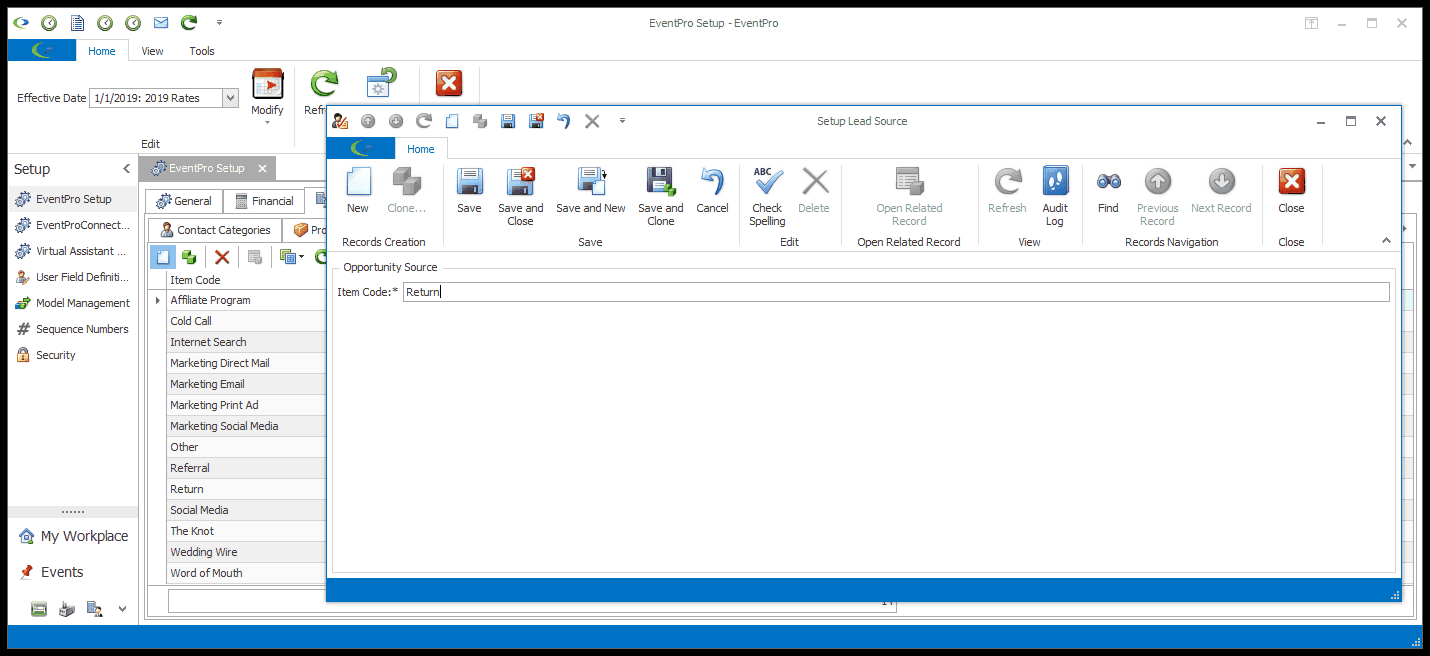Select the Internet Search row

coord(246,342)
